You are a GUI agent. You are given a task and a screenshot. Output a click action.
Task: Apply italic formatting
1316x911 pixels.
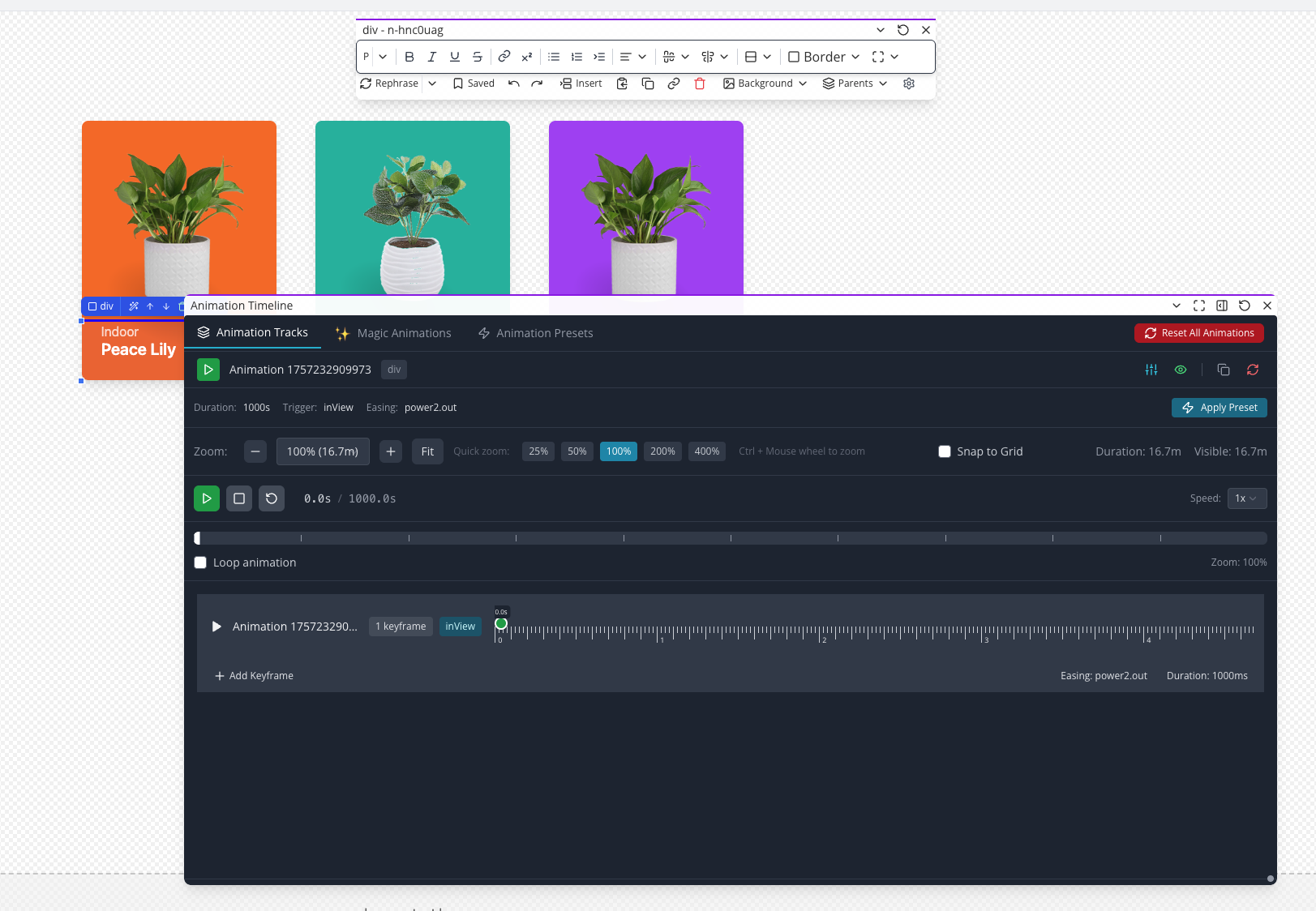[x=432, y=57]
